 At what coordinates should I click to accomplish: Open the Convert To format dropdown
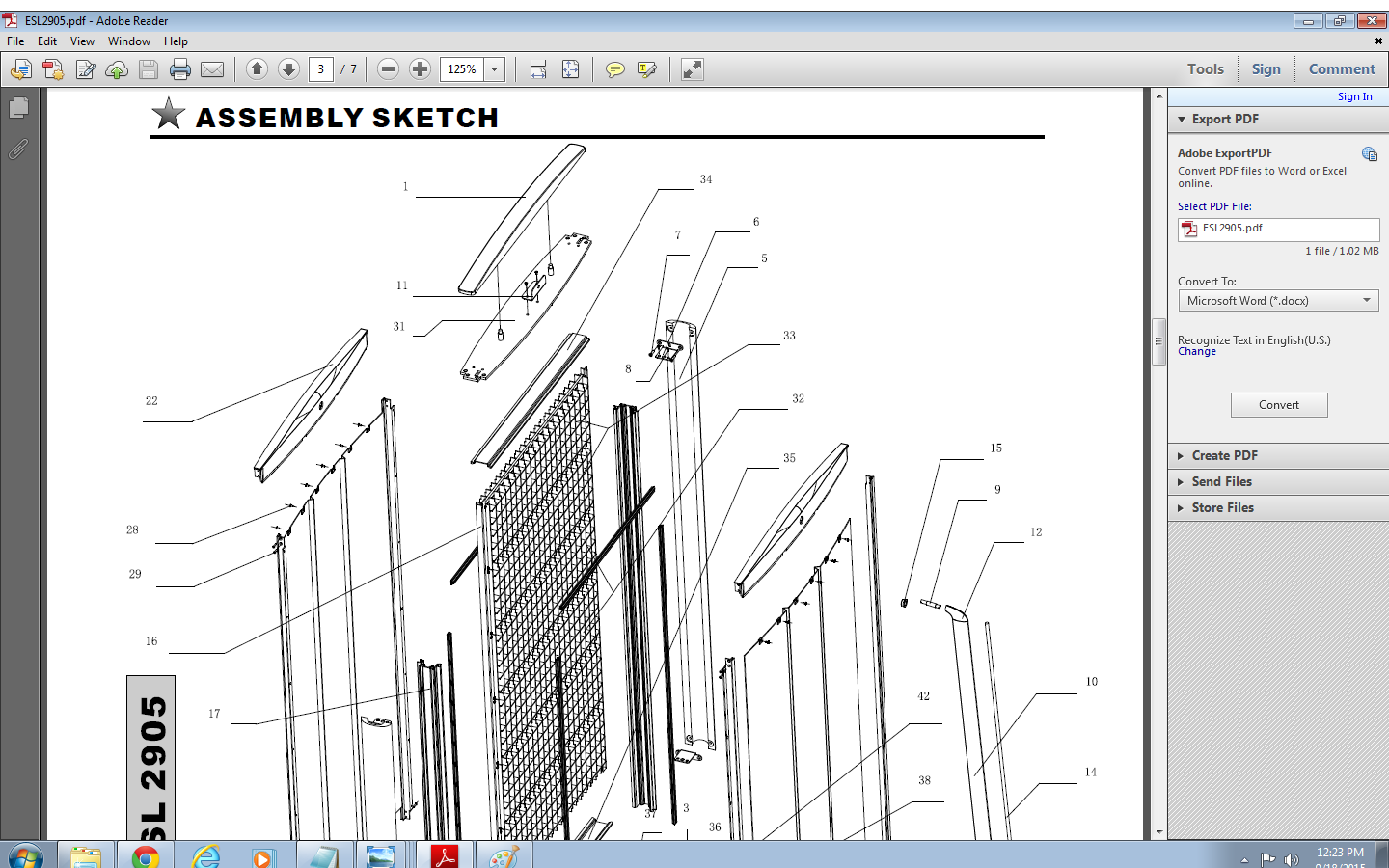pos(1279,301)
